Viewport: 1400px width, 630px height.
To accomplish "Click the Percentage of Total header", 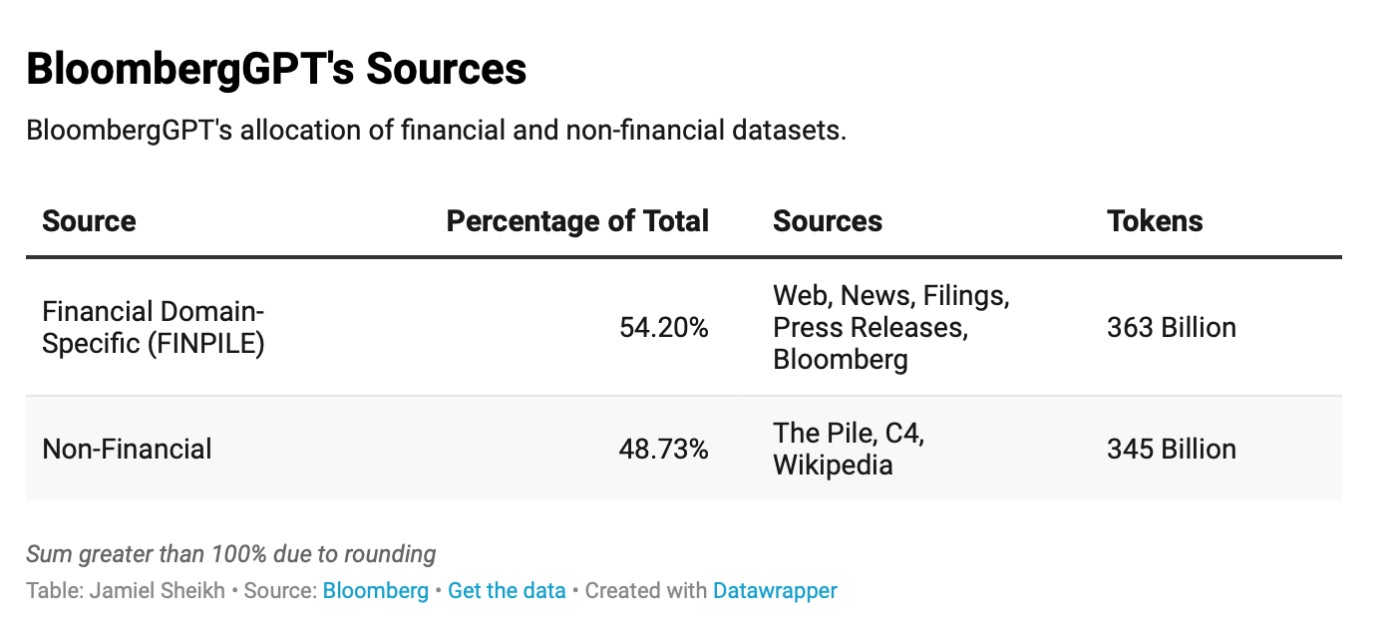I will (577, 221).
